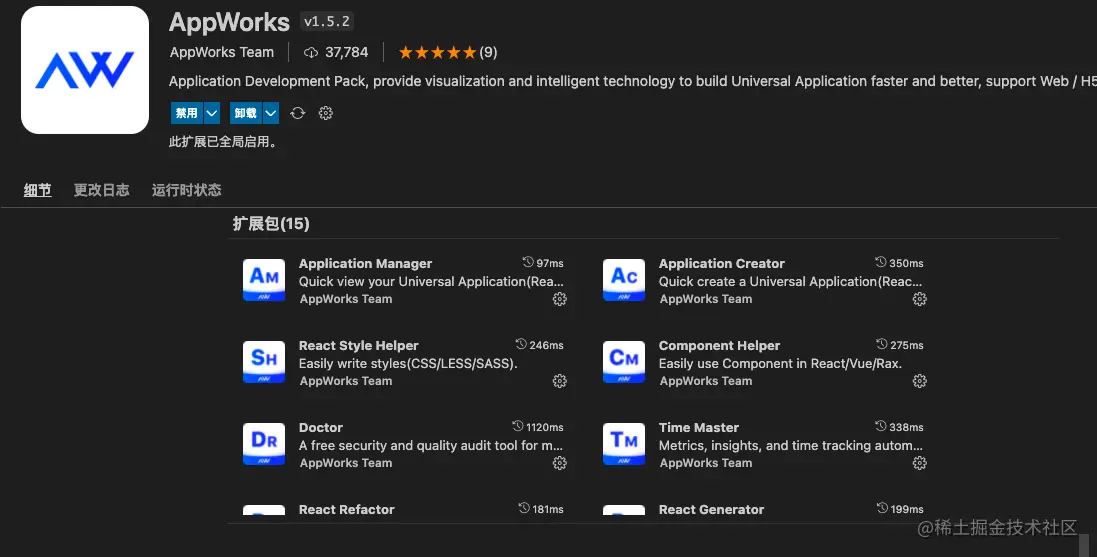This screenshot has width=1097, height=557.
Task: Click the 禁用 (disable) button
Action: tap(187, 113)
